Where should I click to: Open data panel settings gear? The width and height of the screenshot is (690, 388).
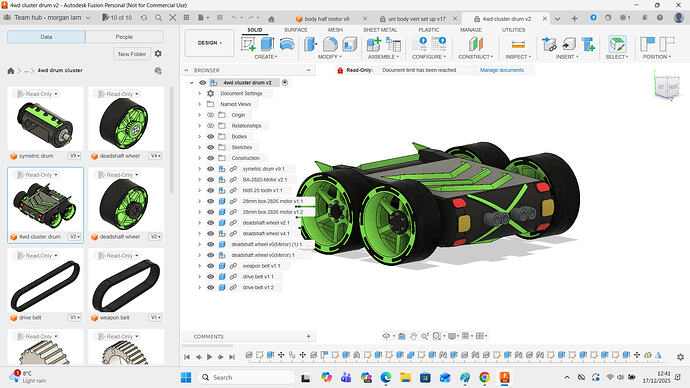(x=158, y=54)
